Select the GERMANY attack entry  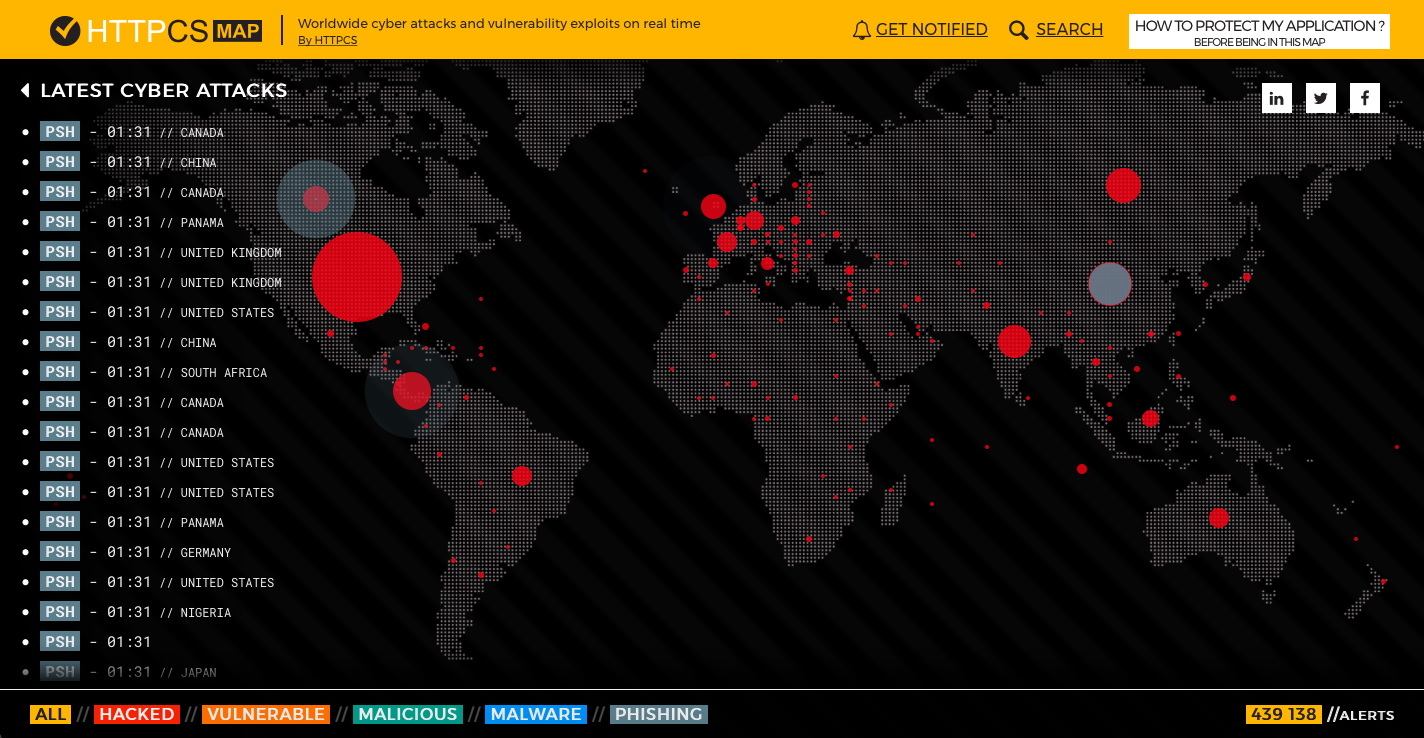coord(137,552)
